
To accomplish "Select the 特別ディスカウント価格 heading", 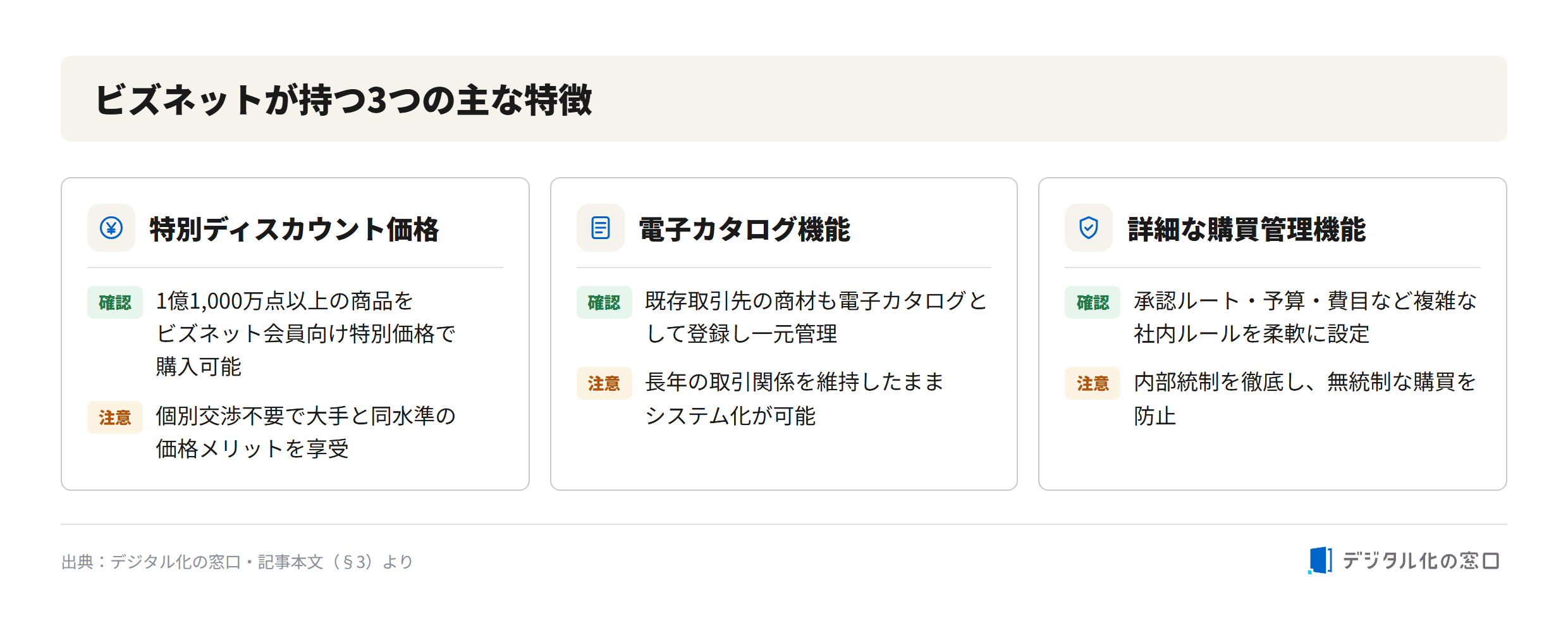I will 294,229.
